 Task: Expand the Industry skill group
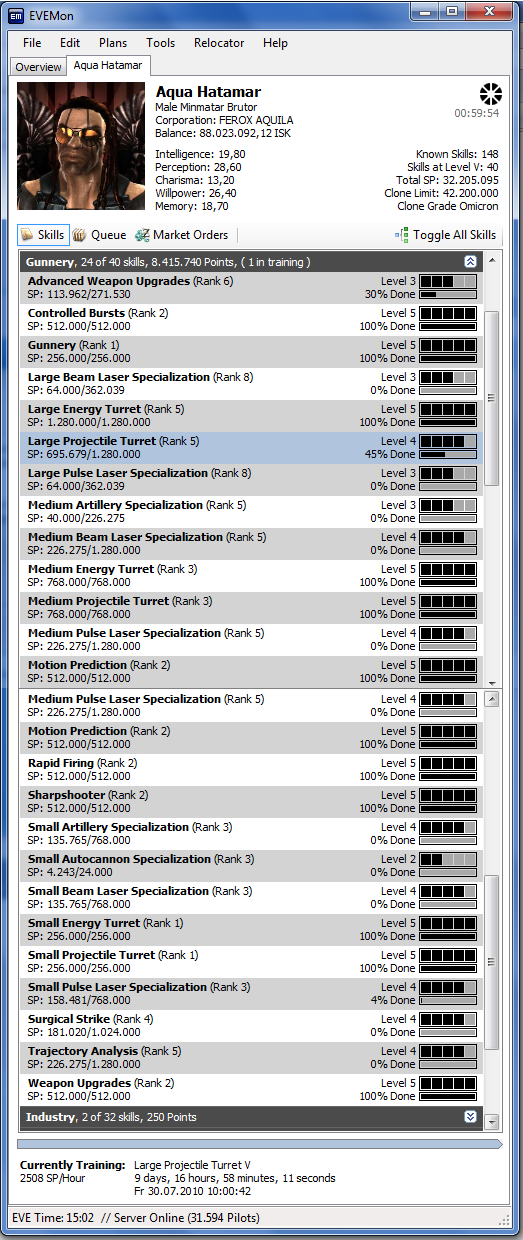tap(470, 1117)
